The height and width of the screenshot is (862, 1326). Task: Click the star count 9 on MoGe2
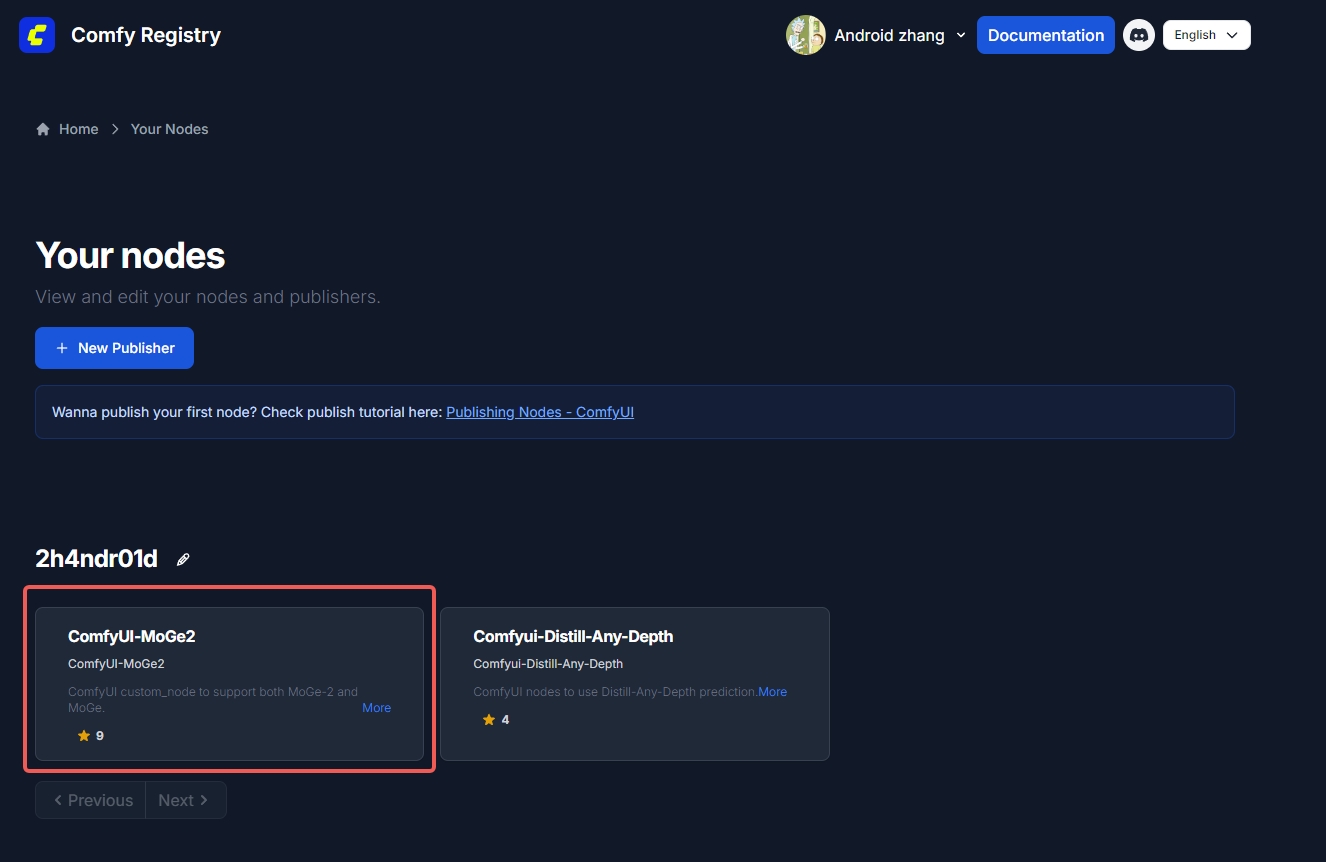(x=100, y=736)
